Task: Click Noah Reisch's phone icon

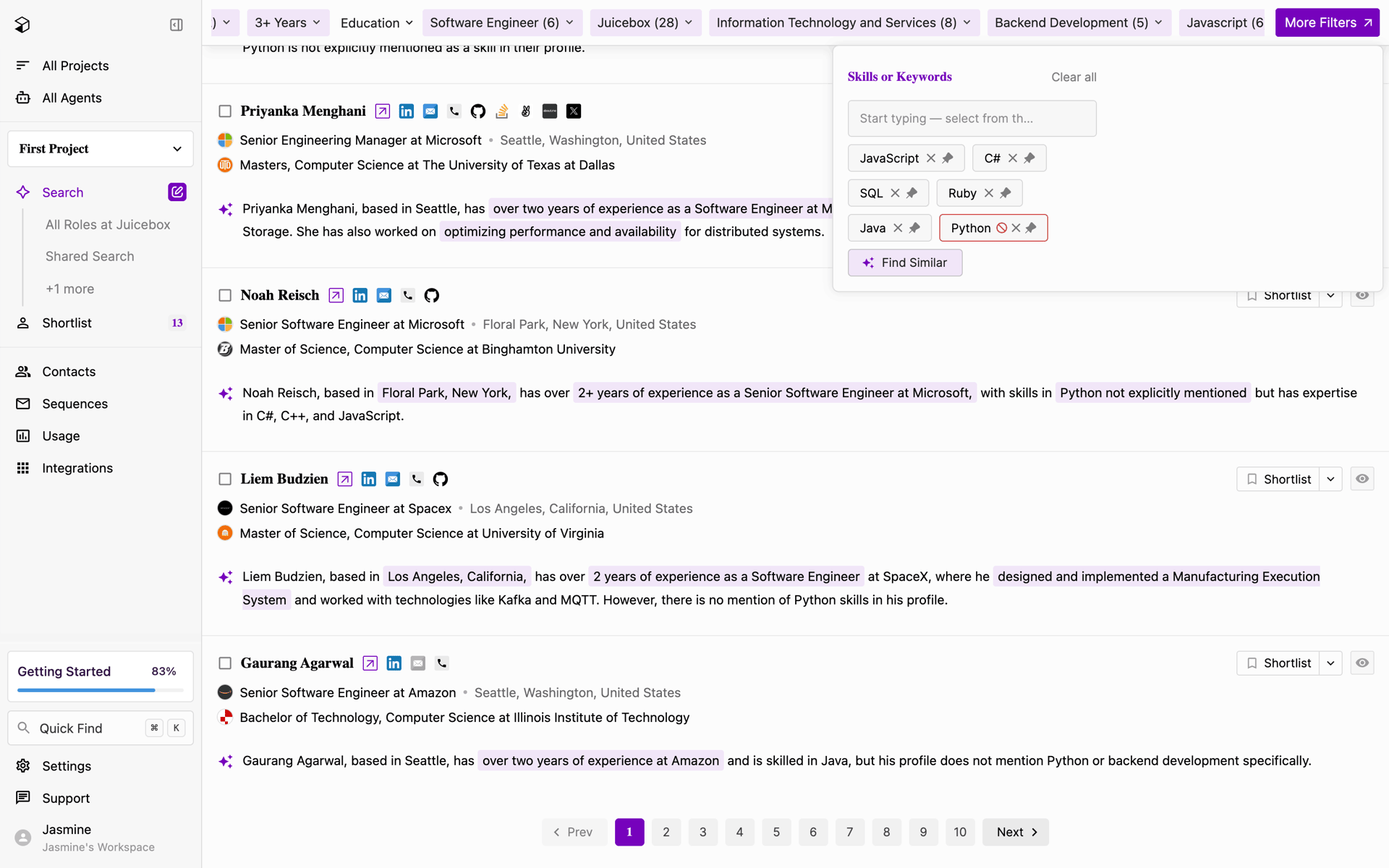Action: (x=408, y=295)
